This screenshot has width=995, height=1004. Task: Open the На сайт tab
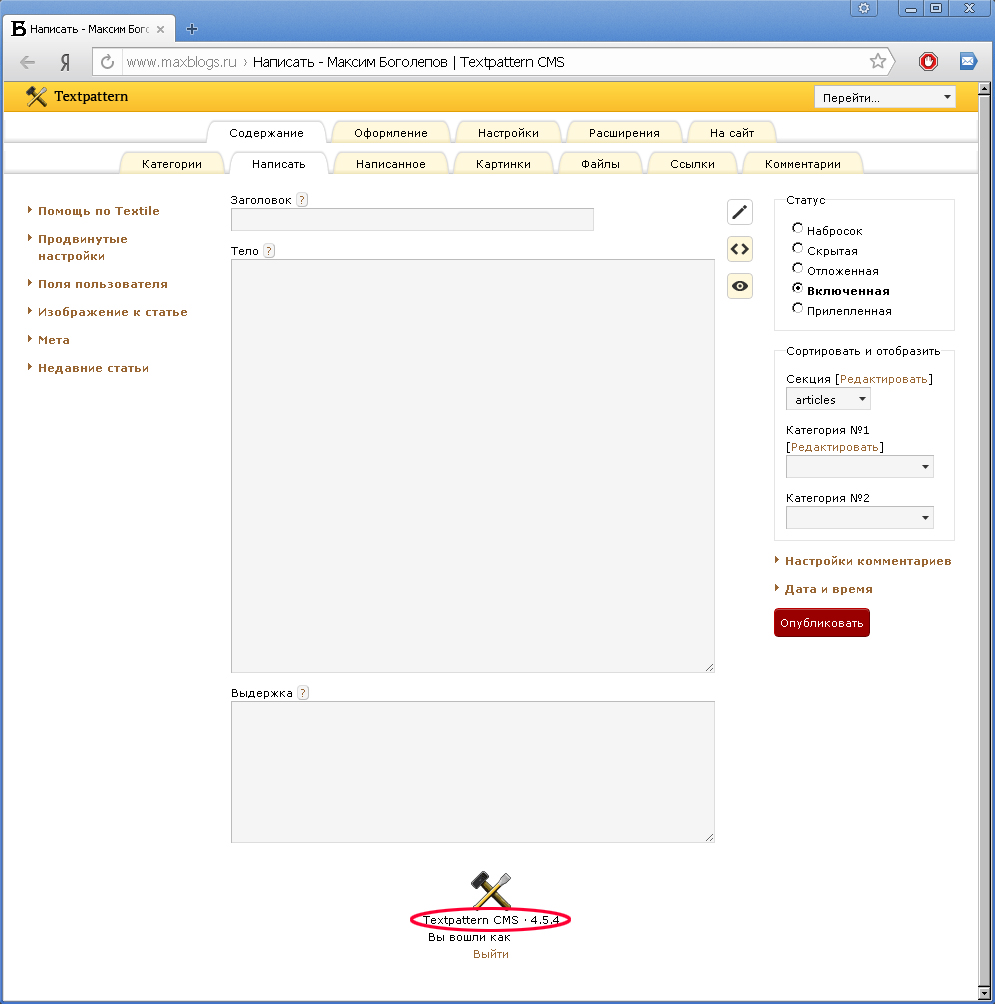click(x=732, y=133)
